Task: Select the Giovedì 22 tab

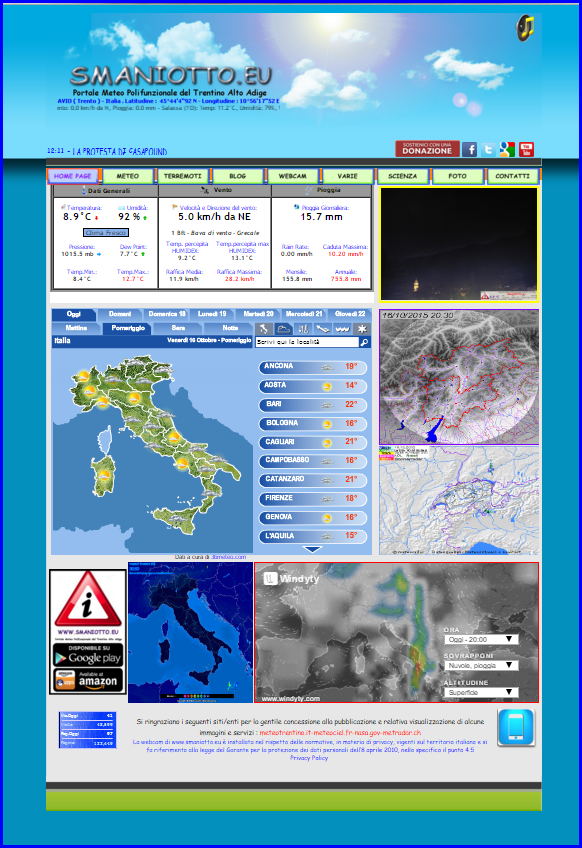Action: click(x=350, y=314)
